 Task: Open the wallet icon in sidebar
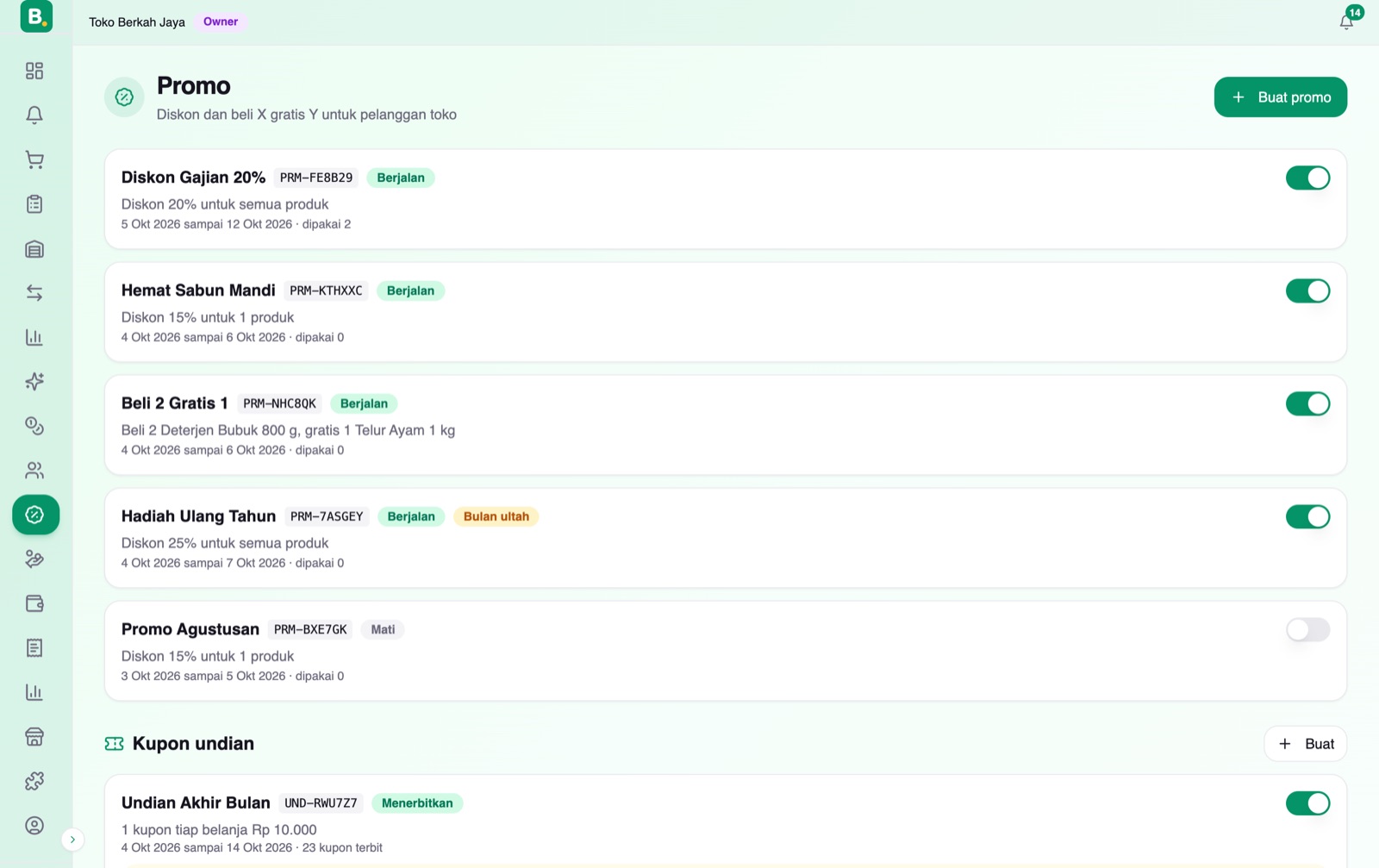pyautogui.click(x=34, y=603)
